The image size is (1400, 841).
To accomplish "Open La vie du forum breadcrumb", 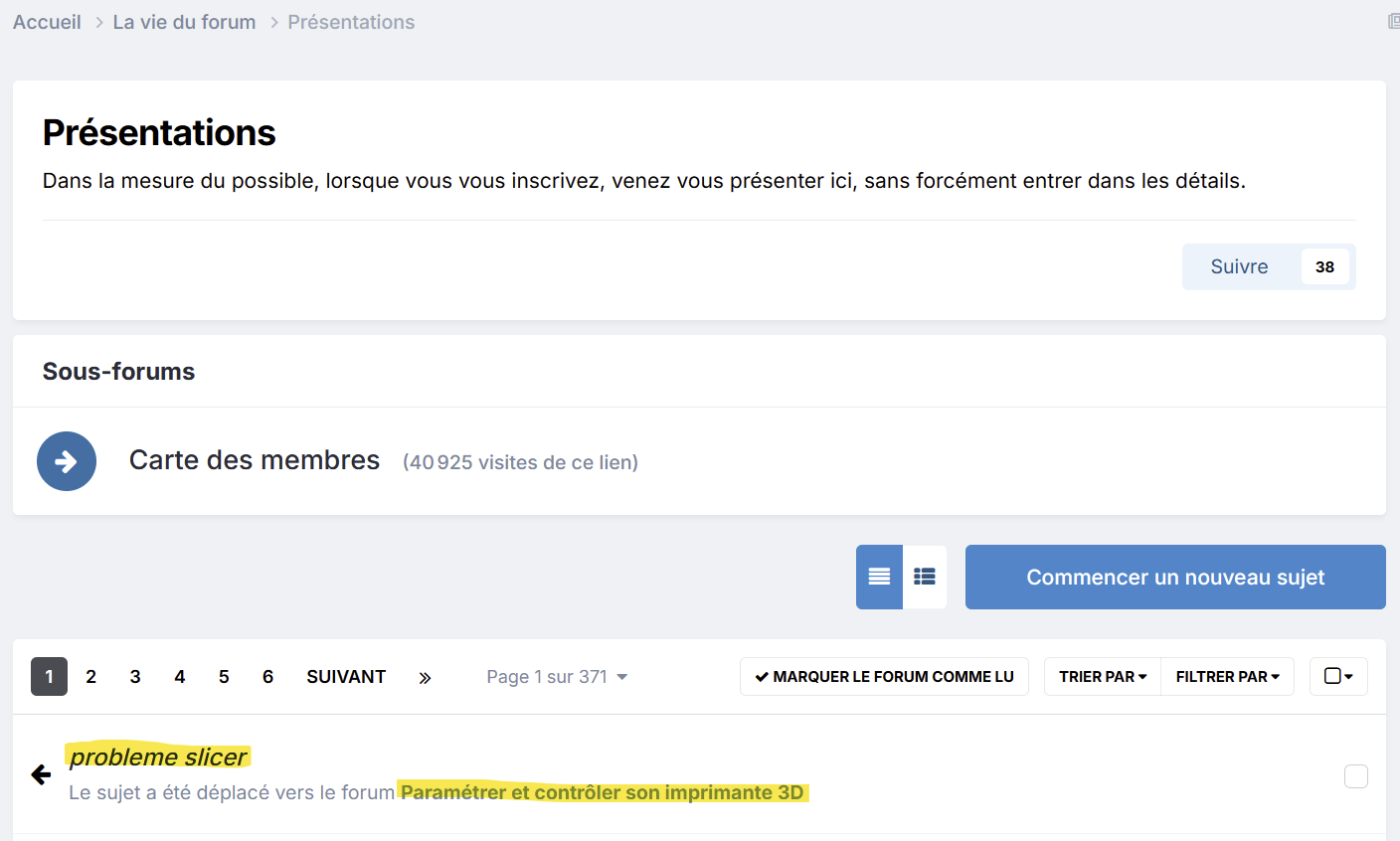I will 184,22.
